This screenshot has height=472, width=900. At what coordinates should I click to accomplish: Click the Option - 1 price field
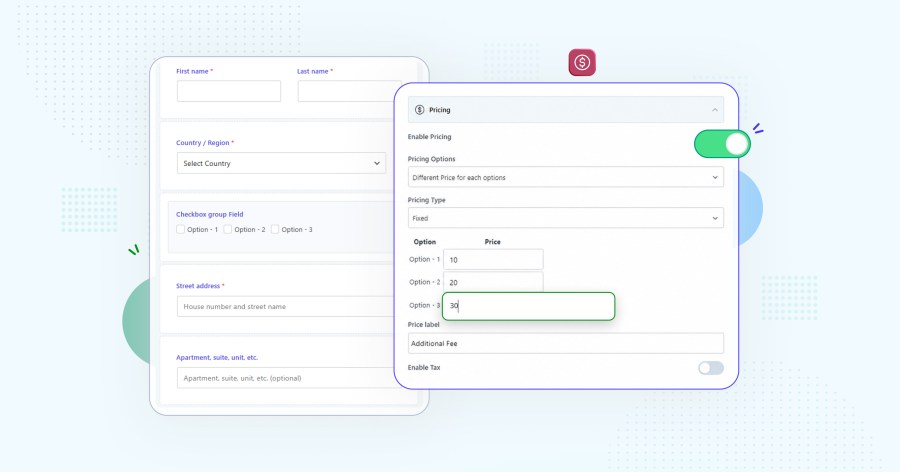tap(493, 260)
